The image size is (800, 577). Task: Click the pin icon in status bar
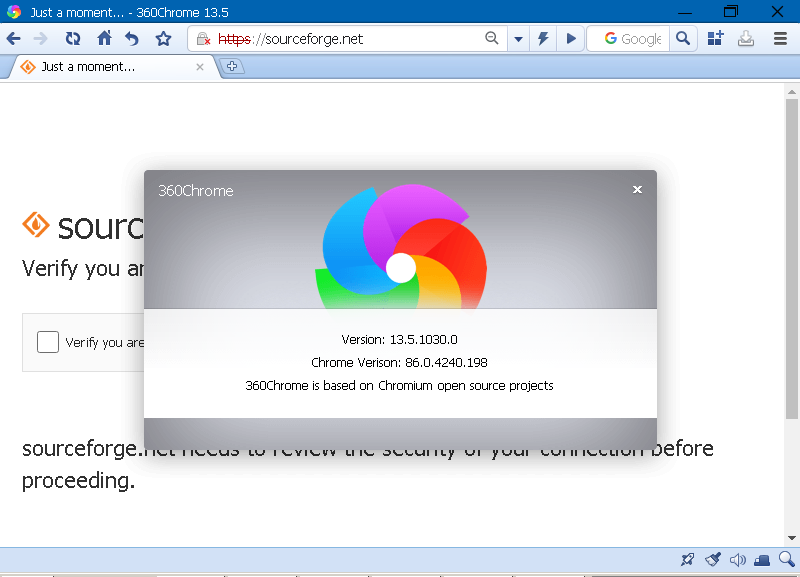click(687, 560)
